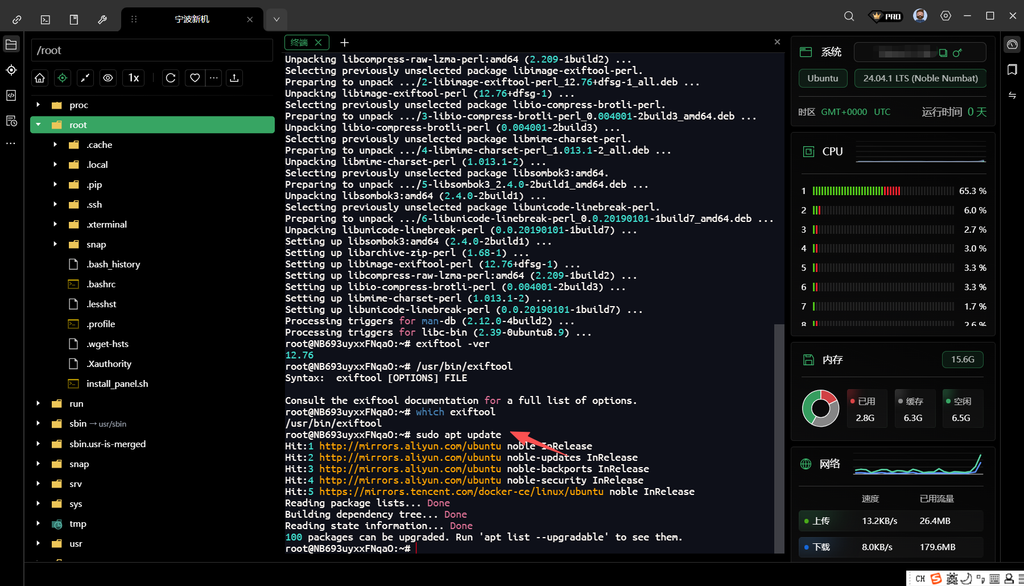Switch to the 宁波新机 session tab
The image size is (1024, 586).
[x=191, y=20]
